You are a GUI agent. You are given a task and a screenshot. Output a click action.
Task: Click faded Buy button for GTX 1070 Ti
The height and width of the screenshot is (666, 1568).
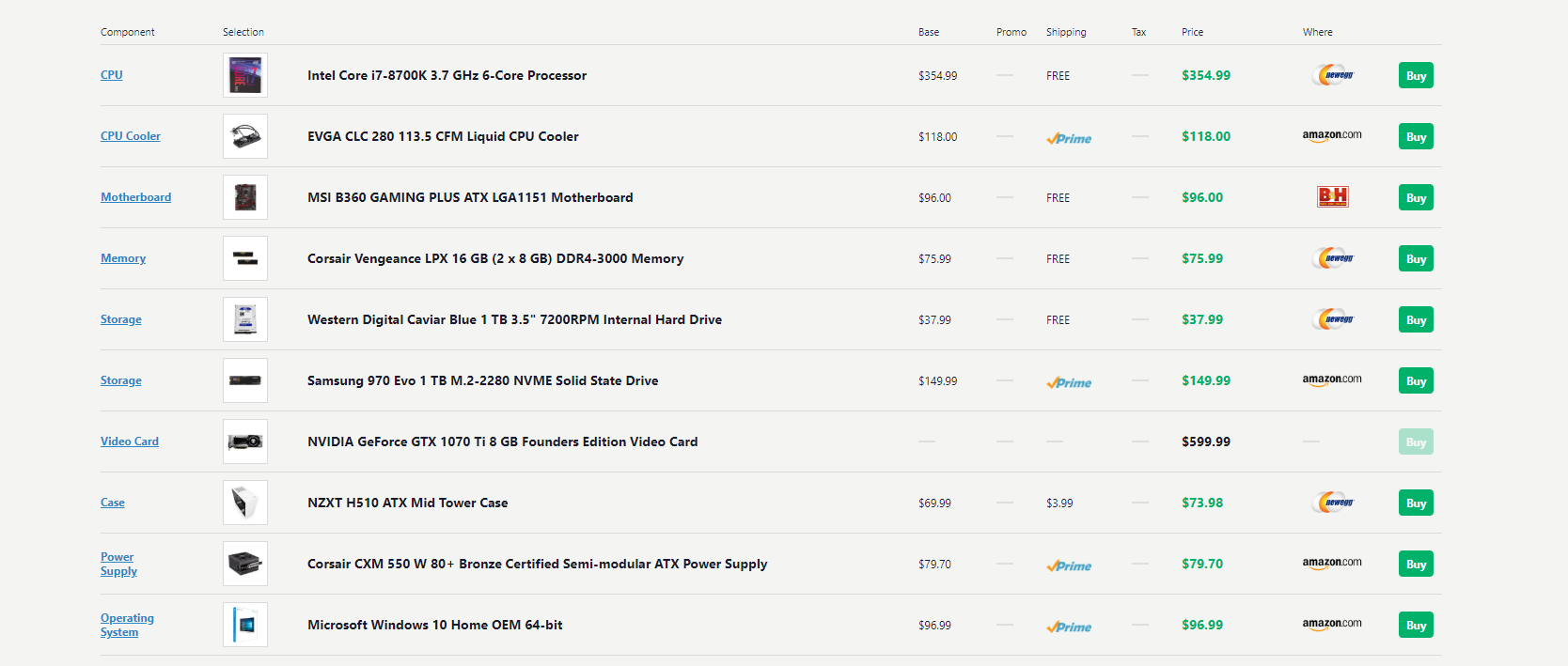coord(1416,441)
